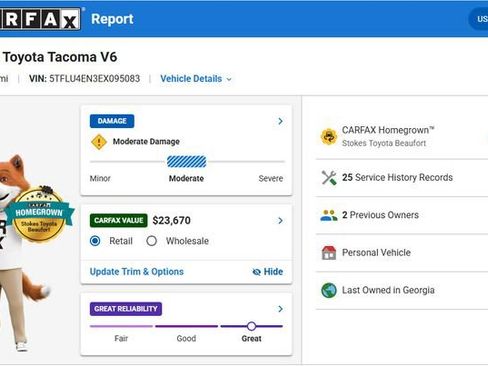Click the Last Owned in Georgia text
The image size is (488, 366).
388,290
